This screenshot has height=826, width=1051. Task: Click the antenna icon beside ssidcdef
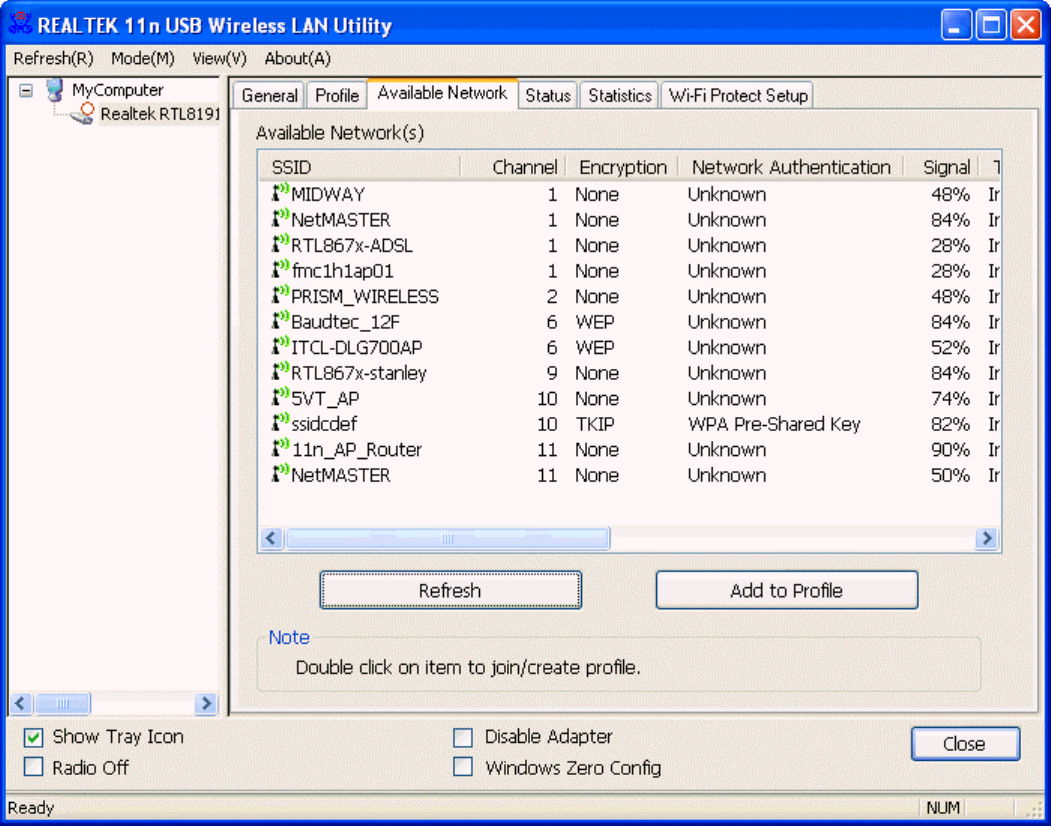280,422
